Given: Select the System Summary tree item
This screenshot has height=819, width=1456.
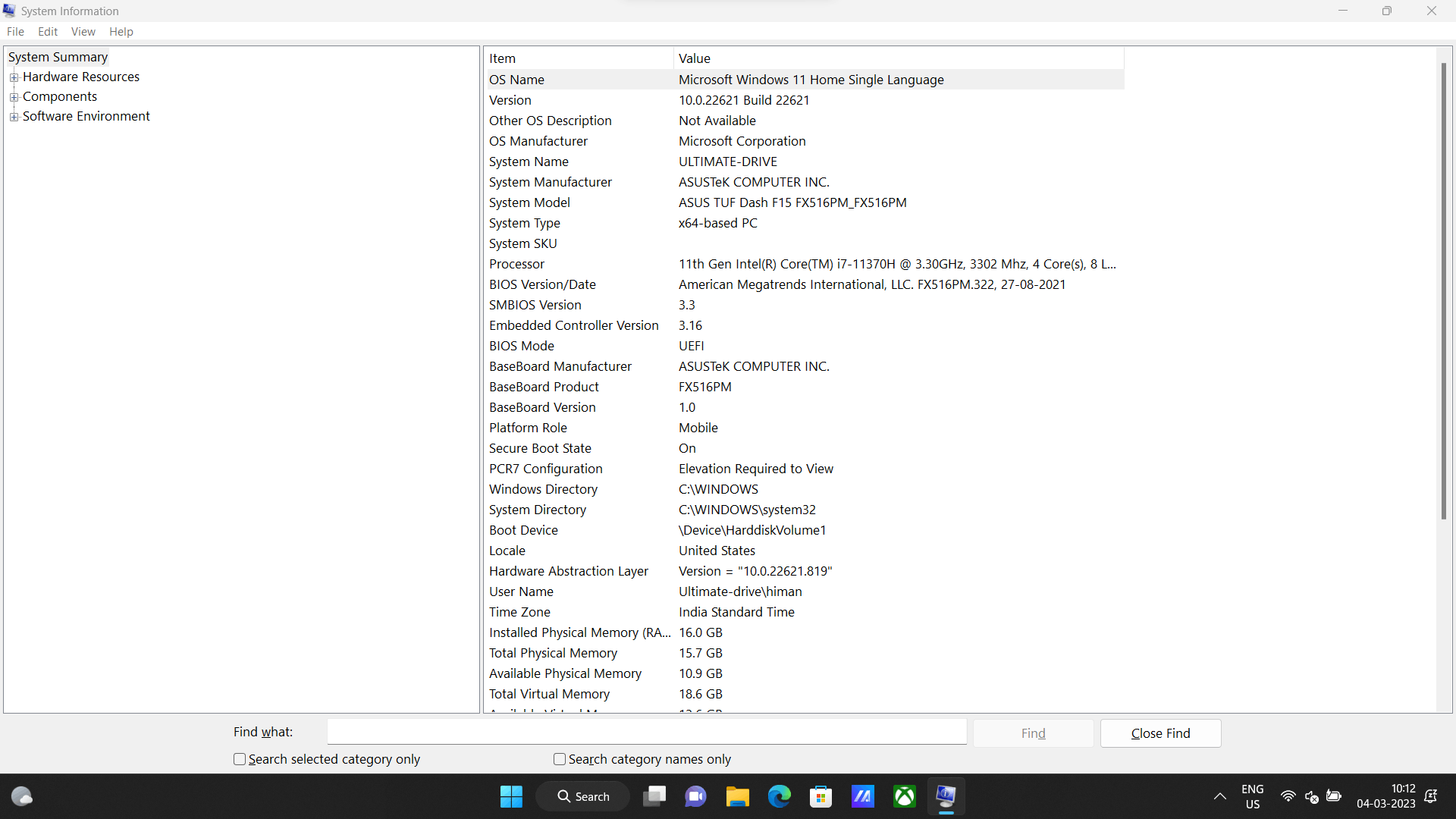Looking at the screenshot, I should (x=58, y=58).
